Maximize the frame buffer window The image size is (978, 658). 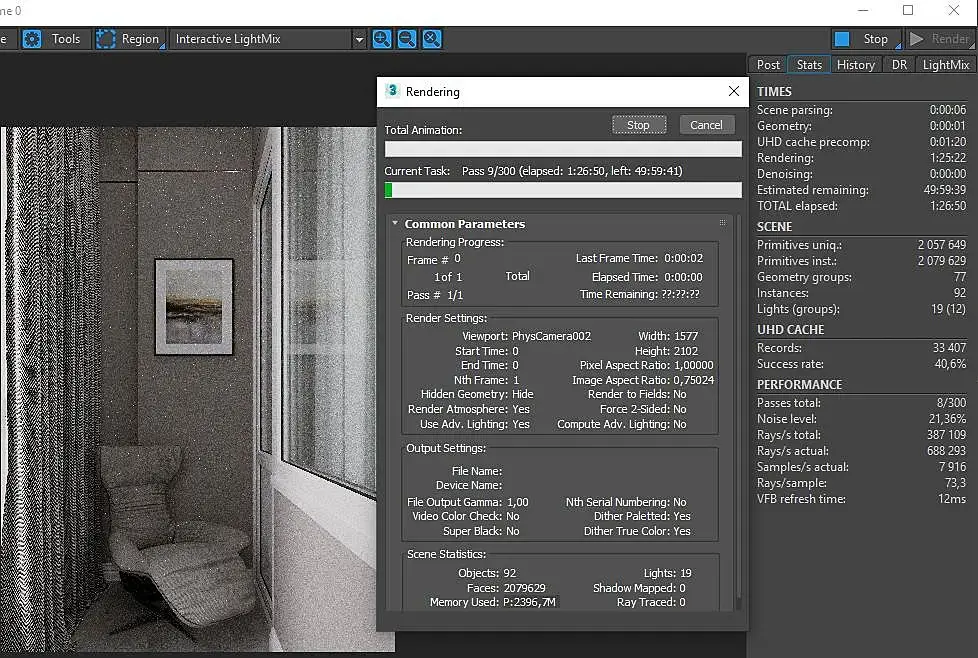(908, 10)
